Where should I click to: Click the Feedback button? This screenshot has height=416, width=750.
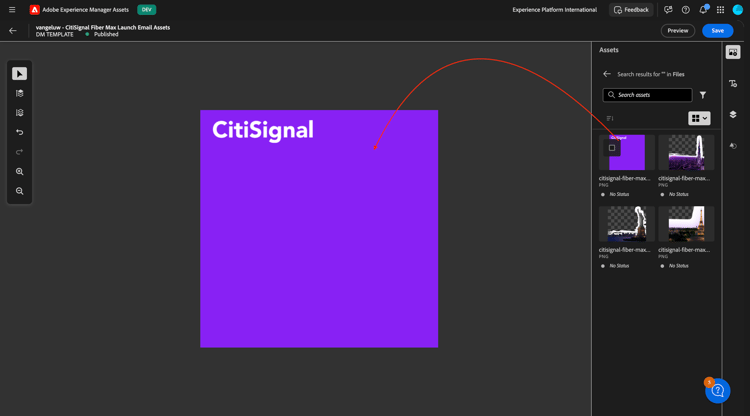tap(631, 10)
